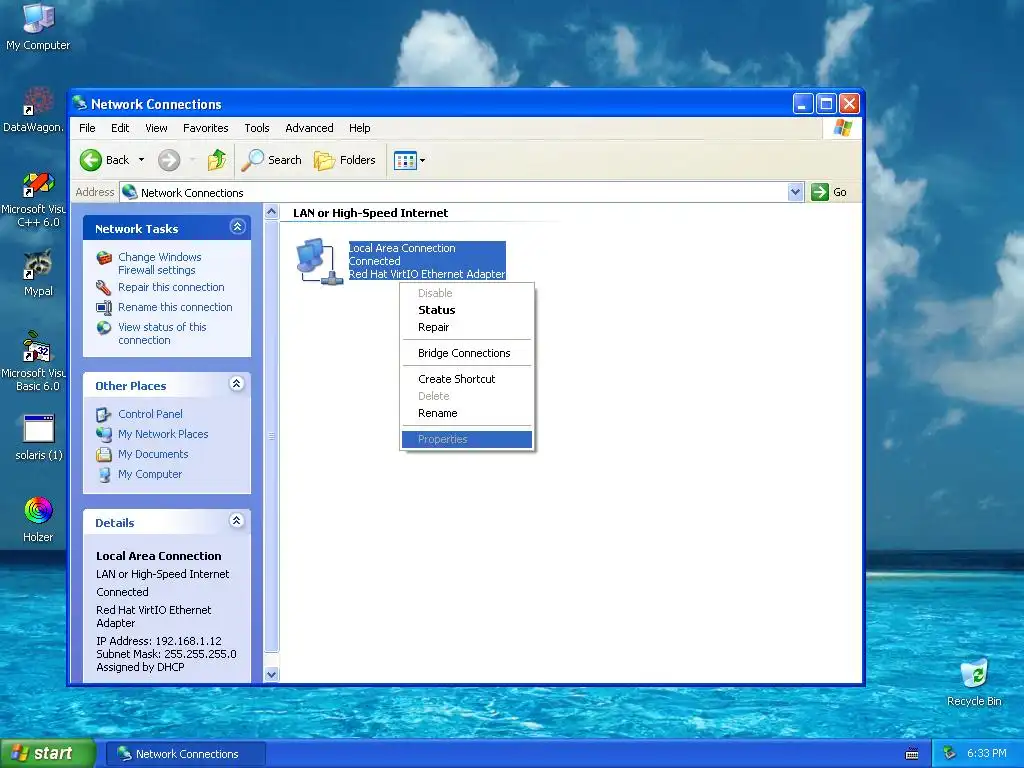Viewport: 1024px width, 768px height.
Task: Go up one folder level
Action: click(x=216, y=160)
